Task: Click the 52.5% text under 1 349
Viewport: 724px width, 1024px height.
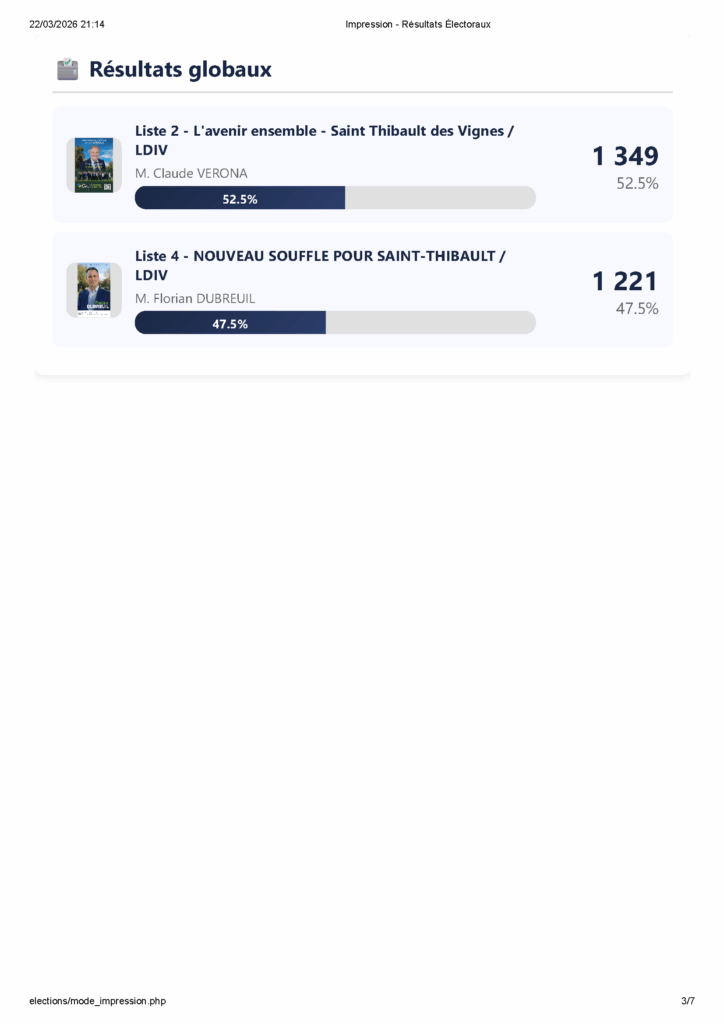Action: coord(637,184)
